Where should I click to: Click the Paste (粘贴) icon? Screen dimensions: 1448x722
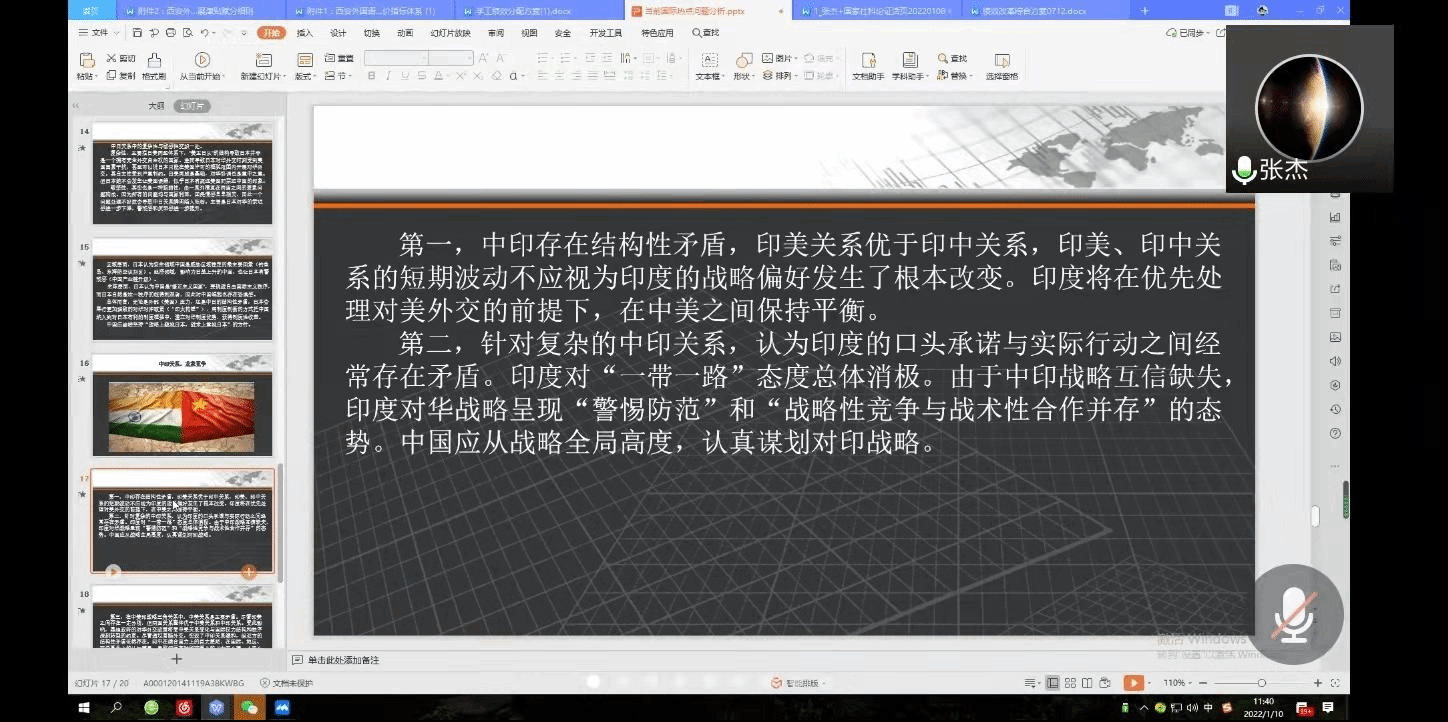point(85,60)
